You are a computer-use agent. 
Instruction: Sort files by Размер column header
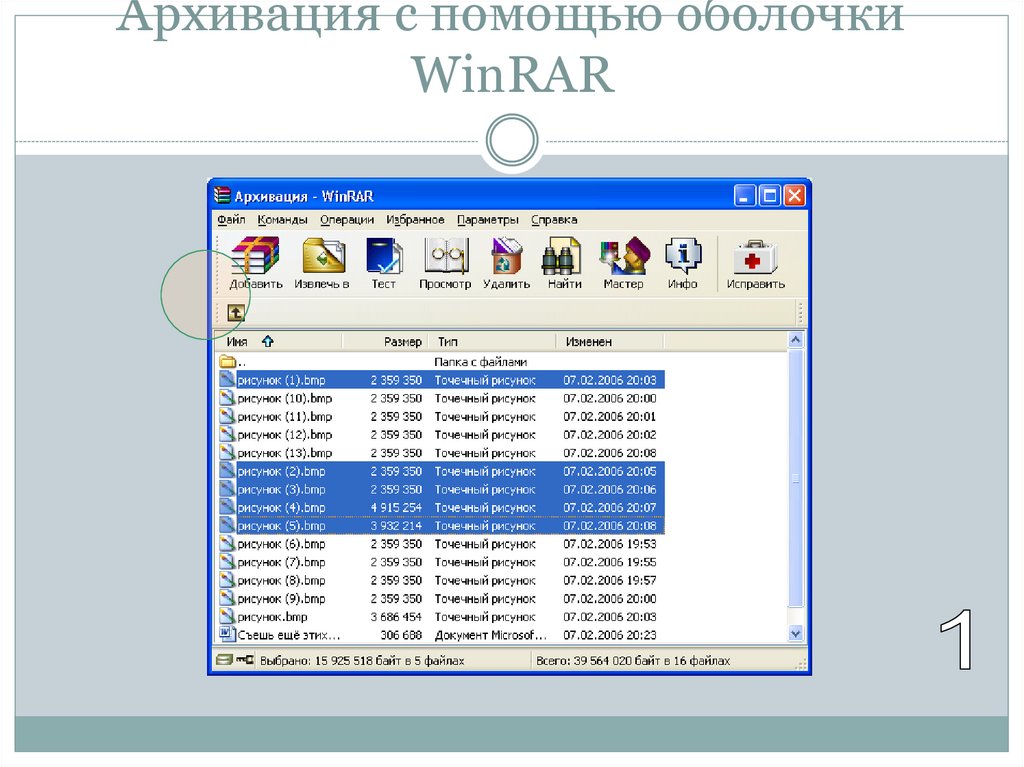tap(384, 342)
